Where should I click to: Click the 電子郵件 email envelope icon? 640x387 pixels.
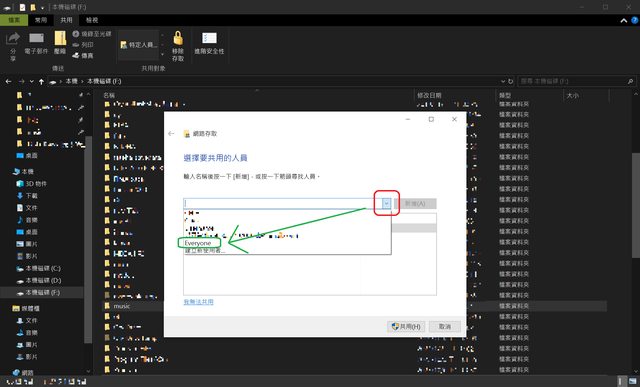click(36, 38)
